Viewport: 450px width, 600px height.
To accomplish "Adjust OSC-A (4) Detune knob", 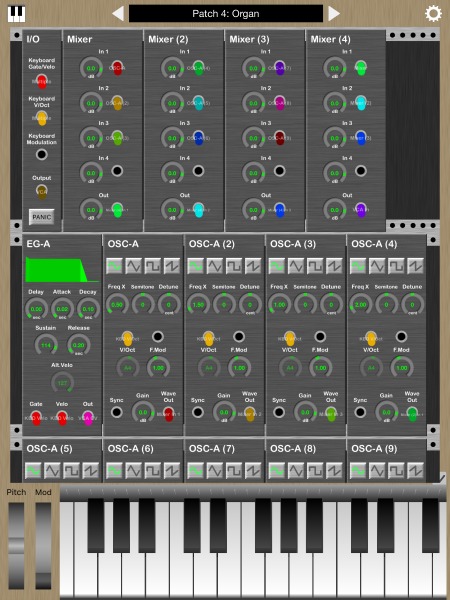I will [x=412, y=305].
